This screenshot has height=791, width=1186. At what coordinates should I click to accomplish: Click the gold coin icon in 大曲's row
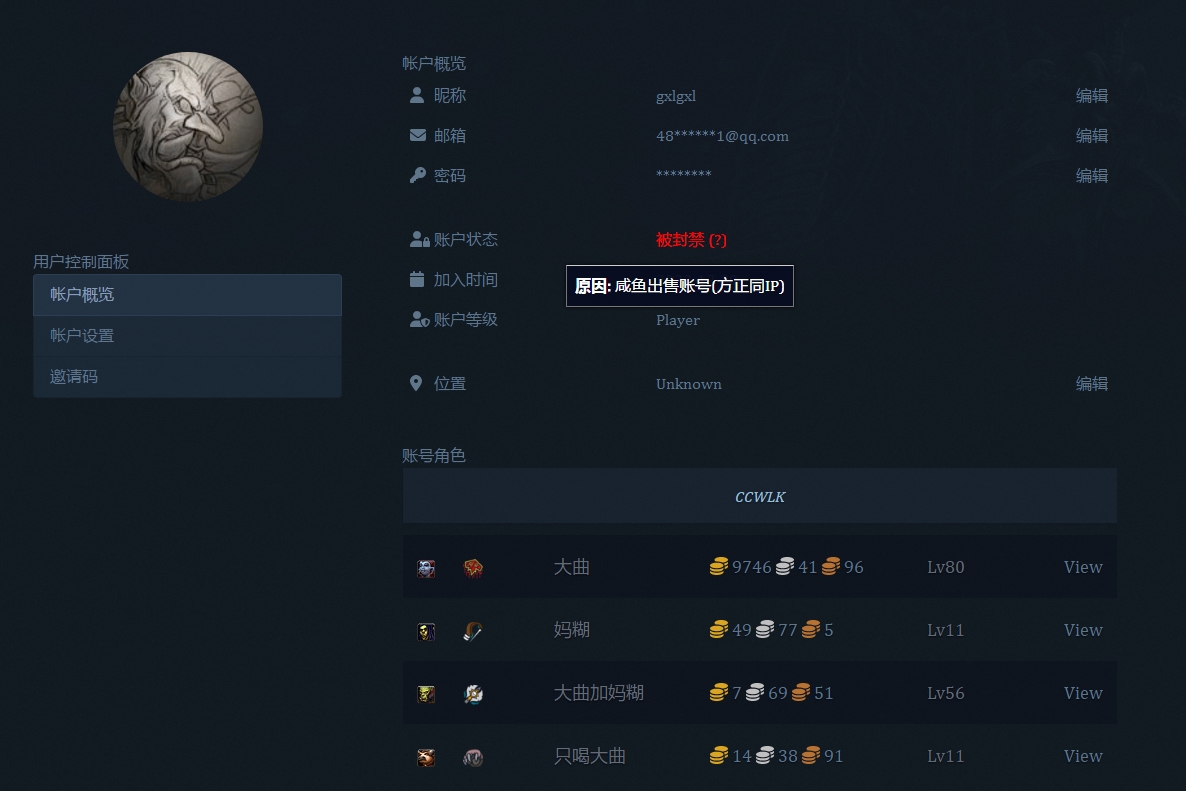pos(718,567)
